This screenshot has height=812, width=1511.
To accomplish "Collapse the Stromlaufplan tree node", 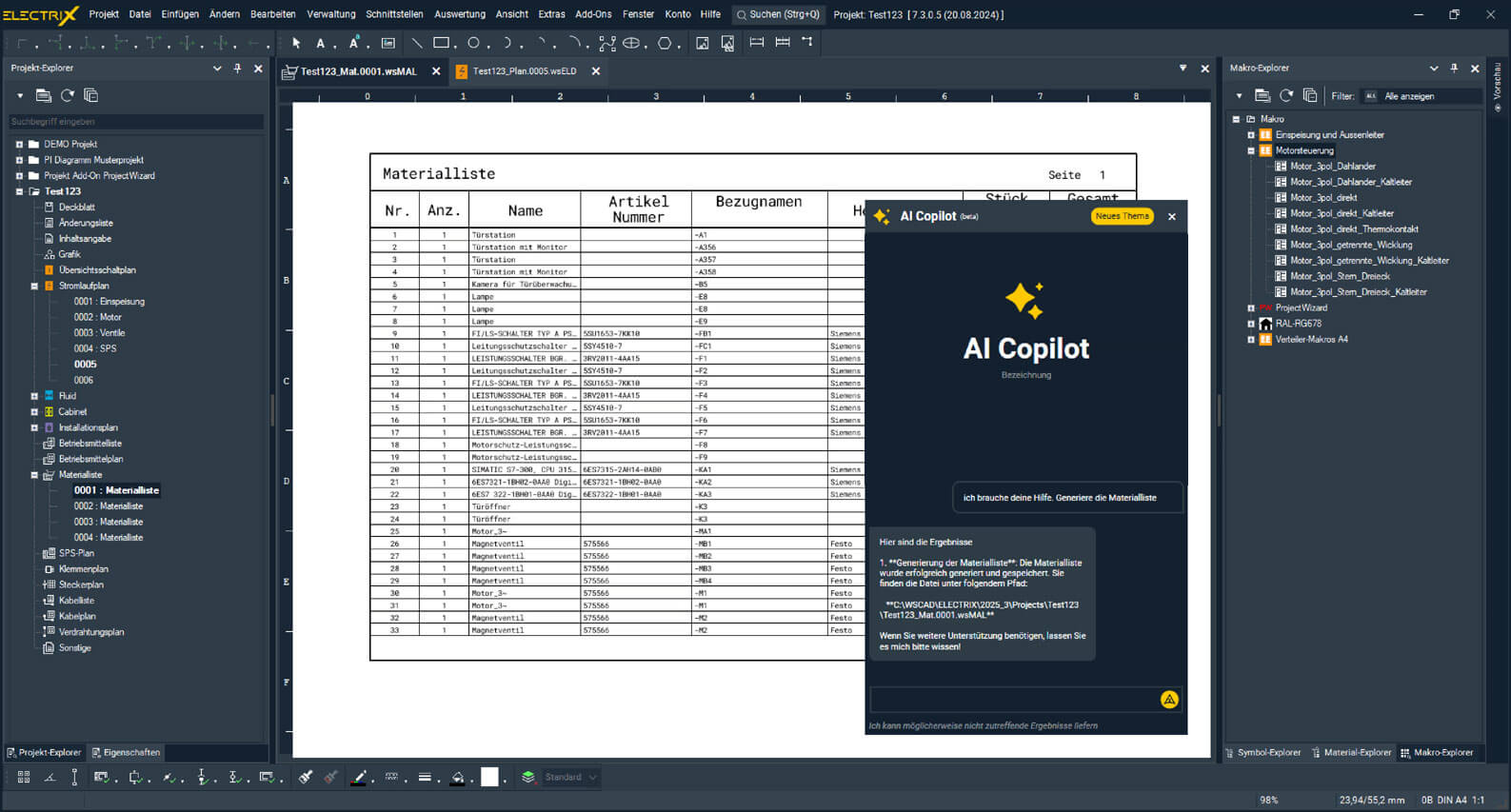I will [34, 286].
